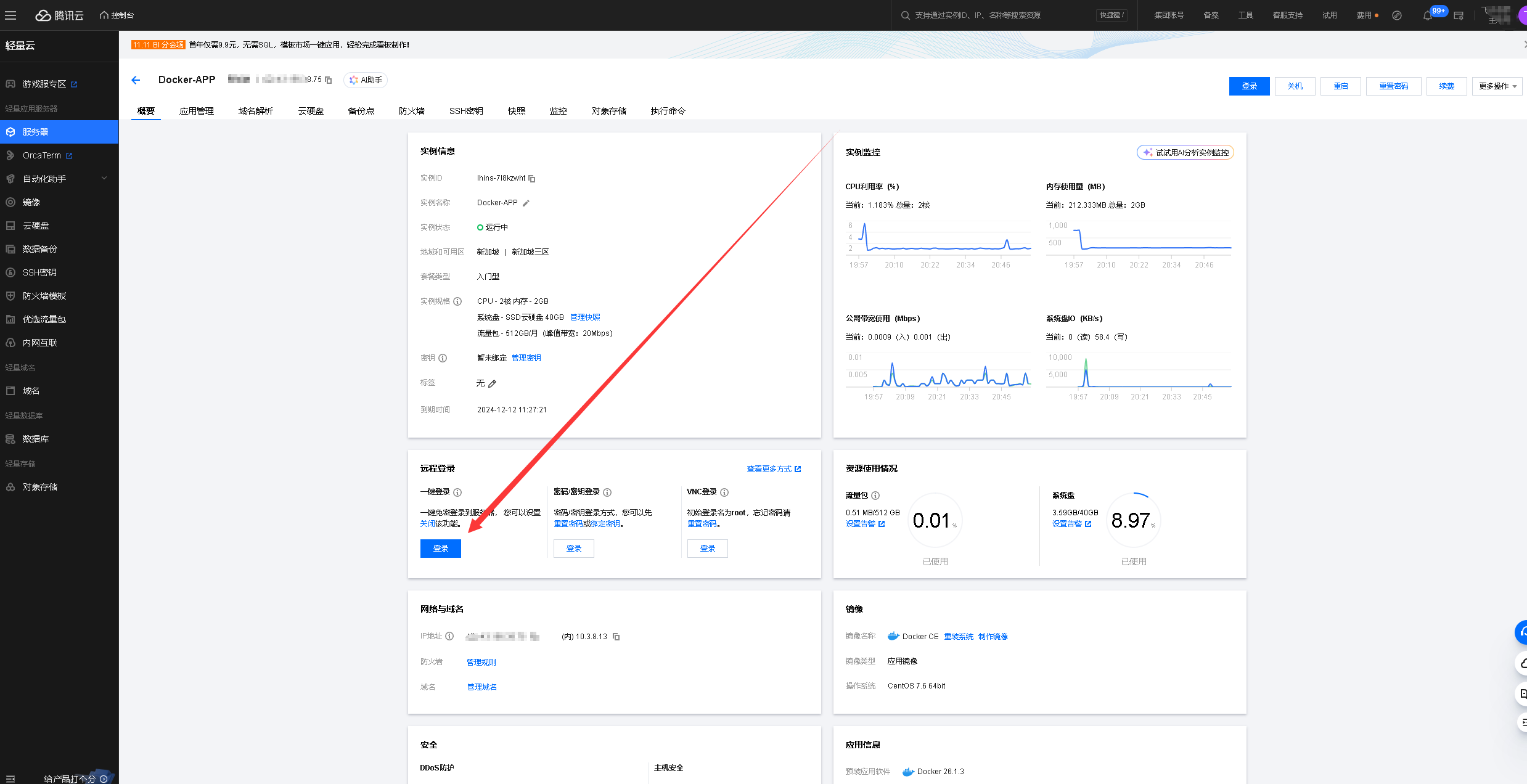Edit the instance name with pencil icon
Screen dimensions: 1527x784
tap(526, 203)
